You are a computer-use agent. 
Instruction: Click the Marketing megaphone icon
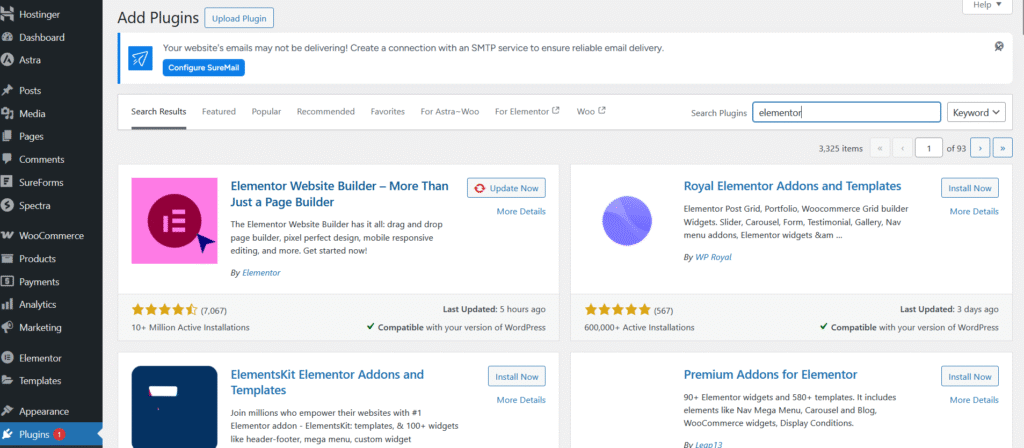tap(8, 328)
